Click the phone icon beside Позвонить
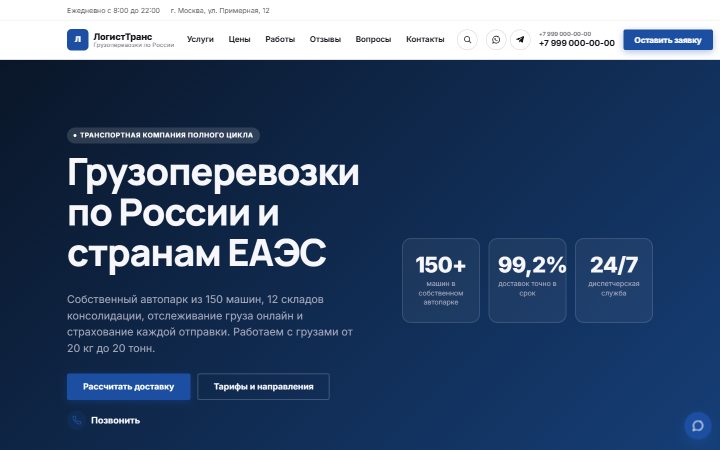This screenshot has height=450, width=720. 77,420
